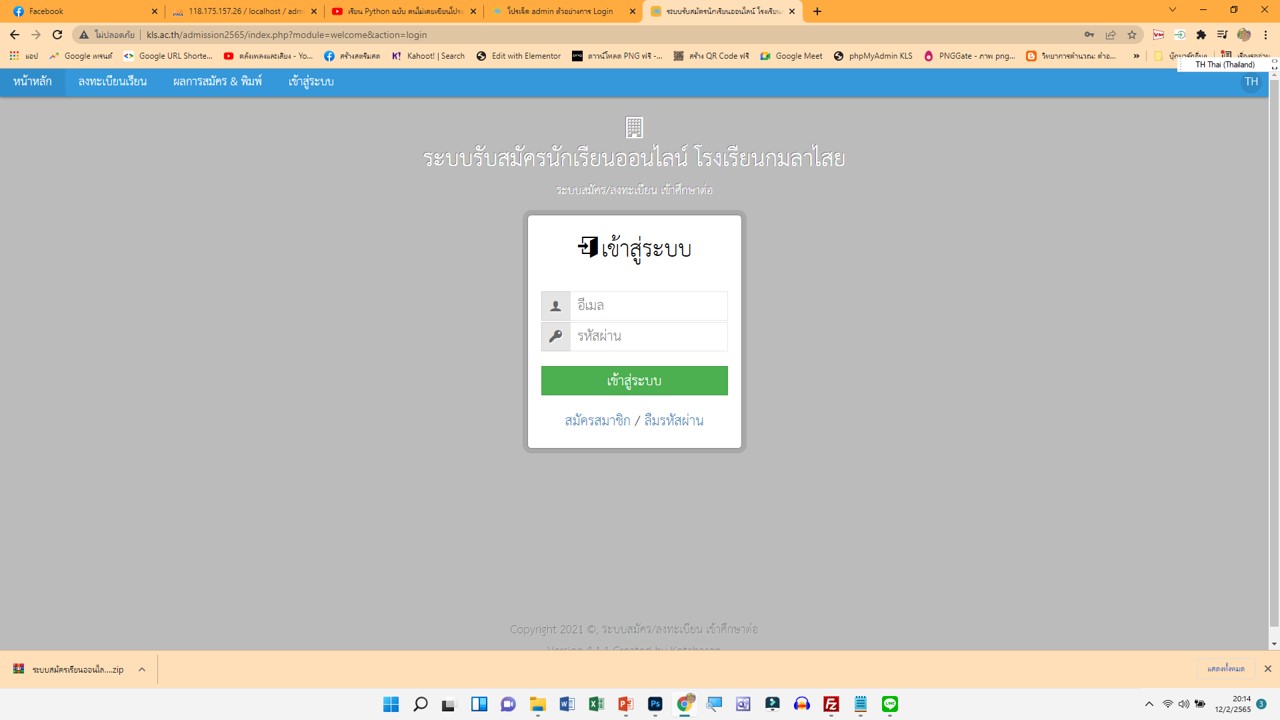Close the downloads bar

pyautogui.click(x=1267, y=669)
